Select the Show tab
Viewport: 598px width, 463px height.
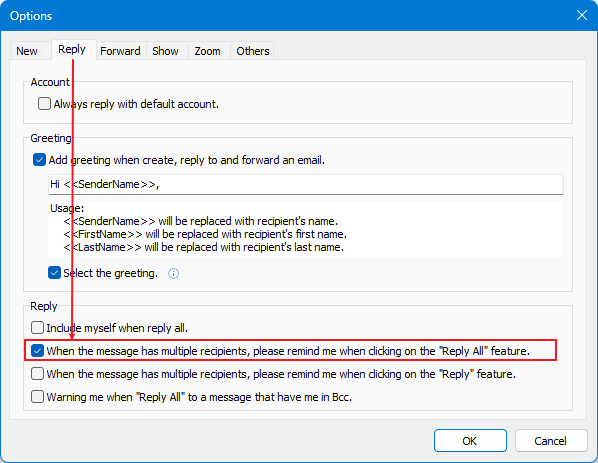click(x=165, y=51)
